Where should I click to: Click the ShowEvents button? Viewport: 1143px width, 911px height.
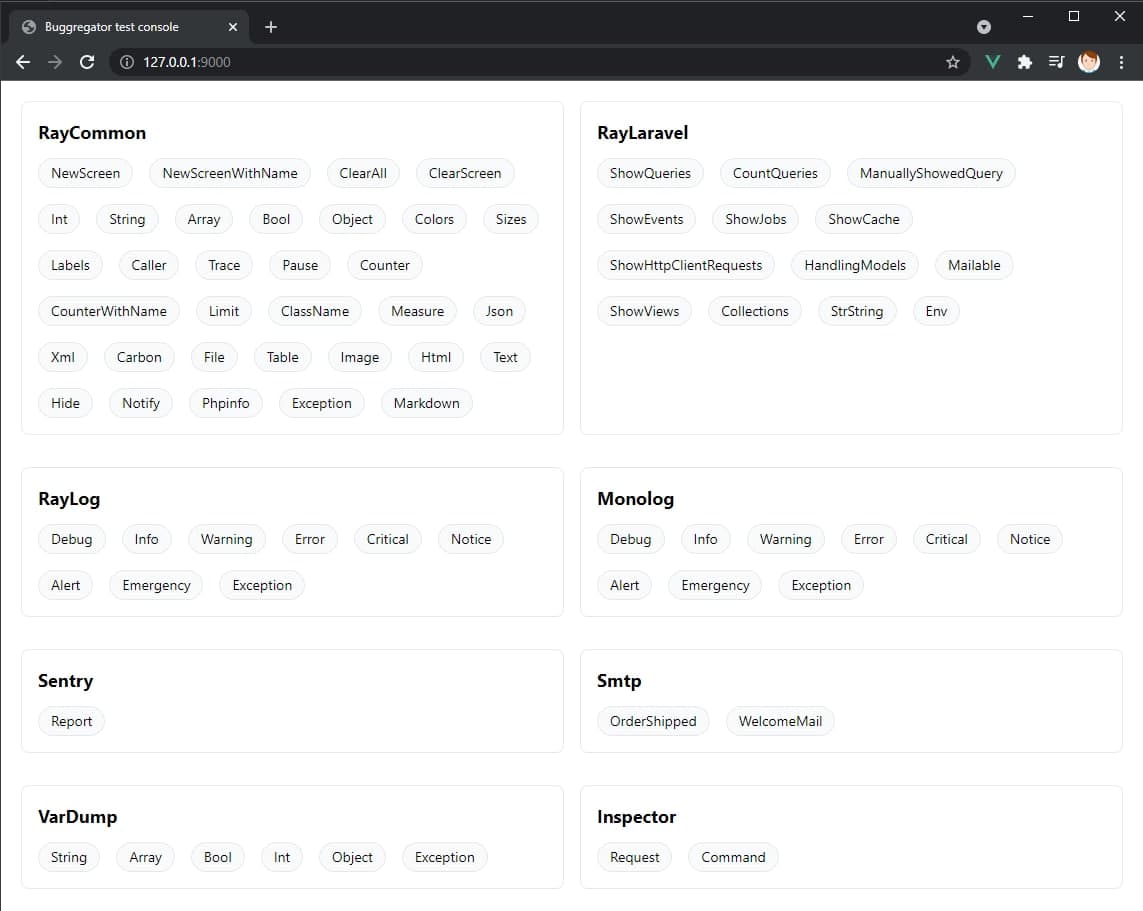[647, 219]
